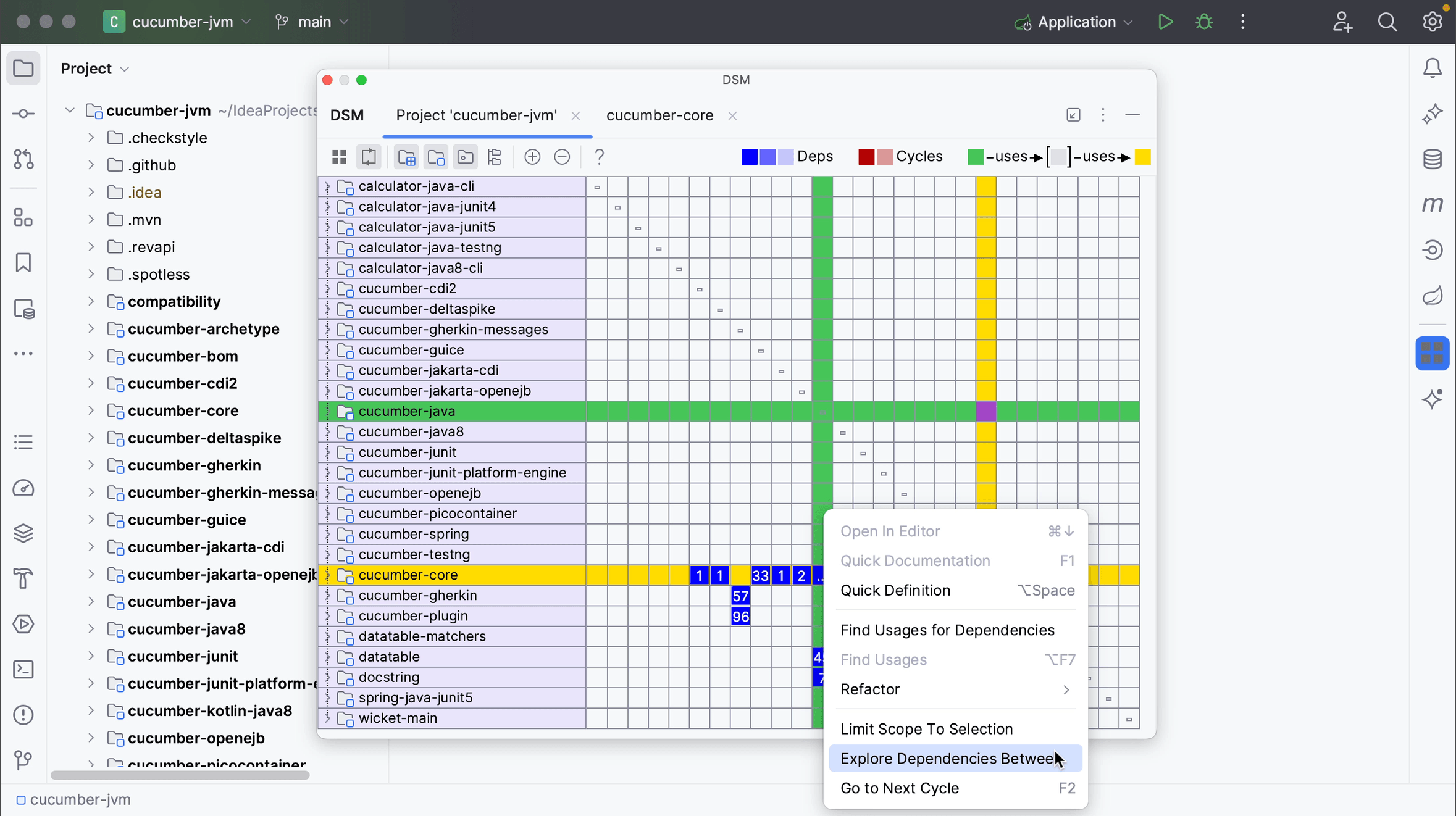Click the folder tree flatten icon
This screenshot has width=1456, height=816.
495,157
